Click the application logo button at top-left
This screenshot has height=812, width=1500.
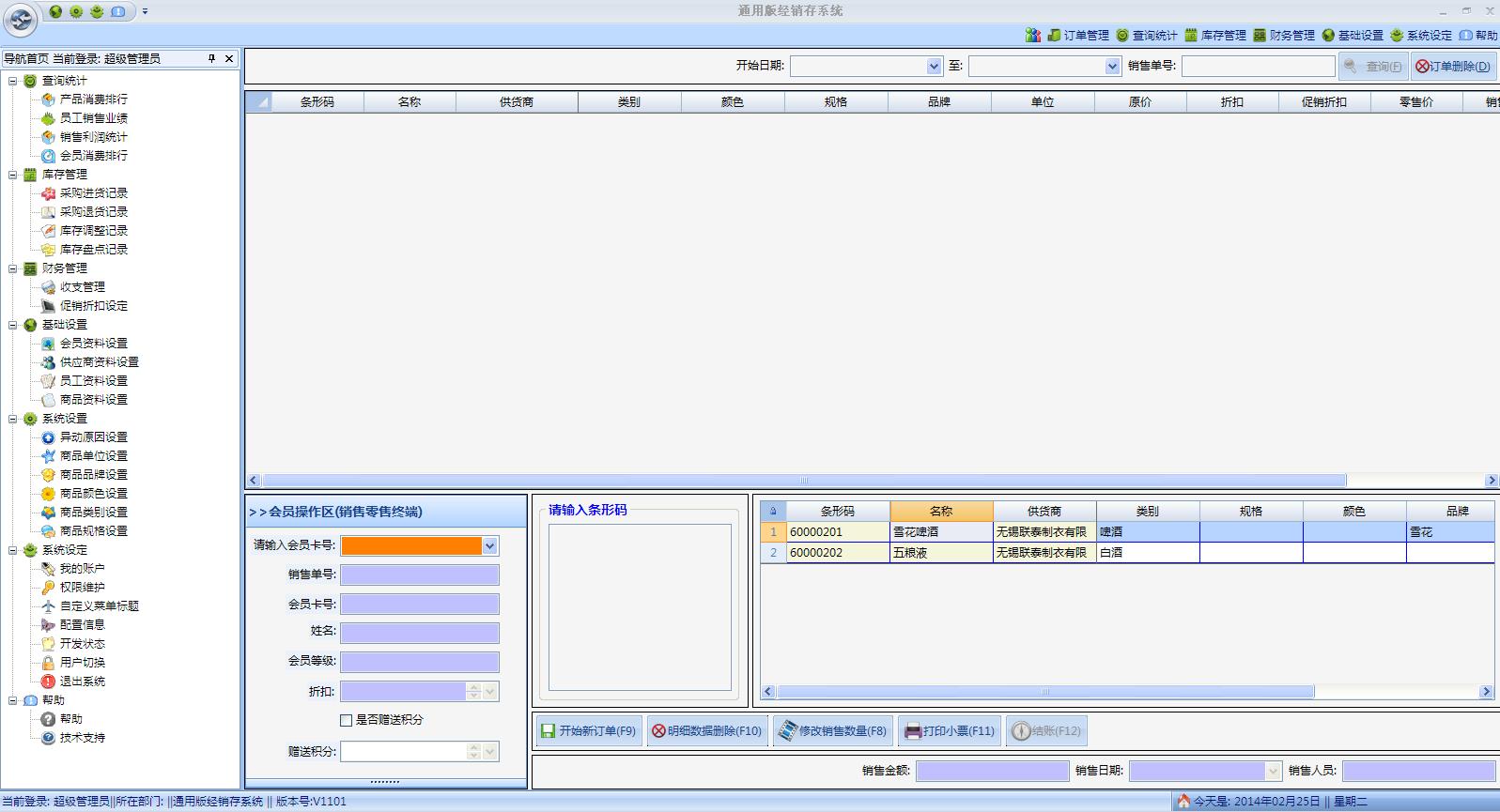coord(20,20)
